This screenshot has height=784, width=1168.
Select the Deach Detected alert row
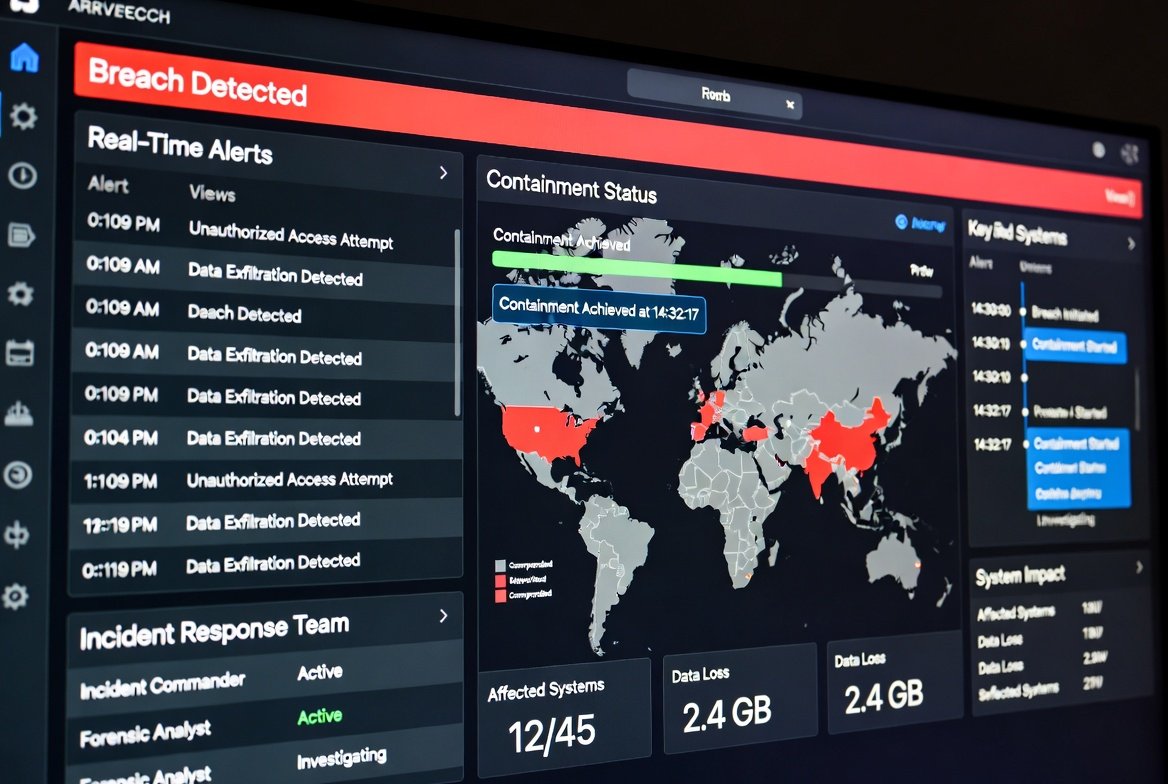[266, 311]
